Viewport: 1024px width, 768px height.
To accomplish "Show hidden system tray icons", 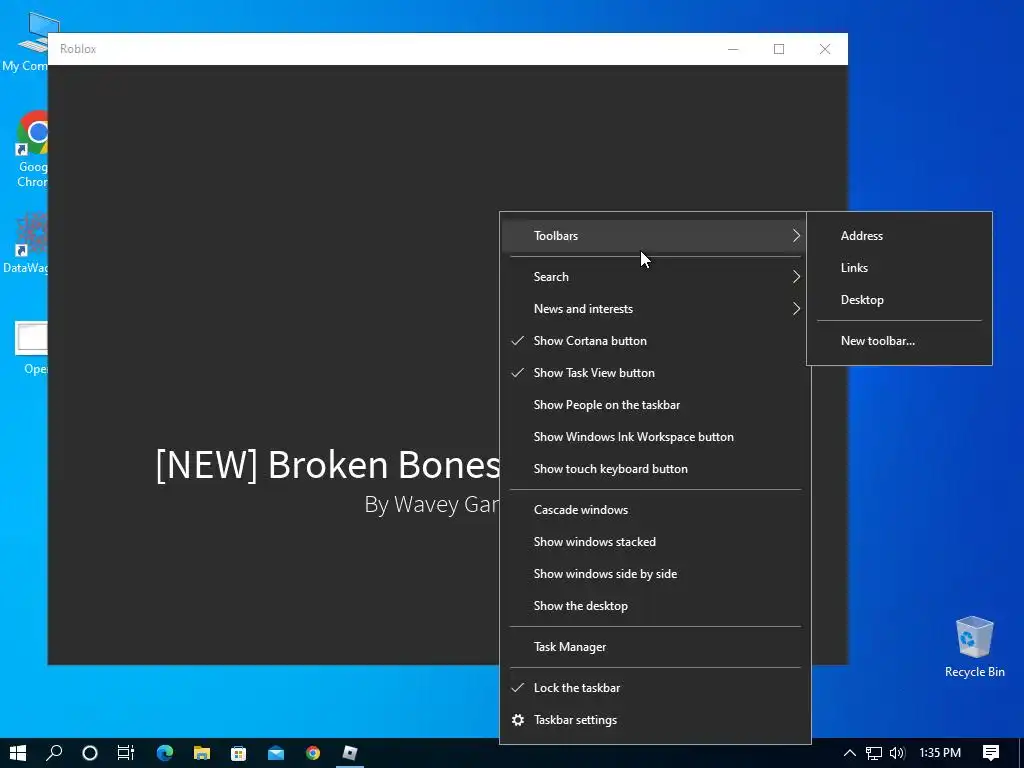I will (x=850, y=753).
